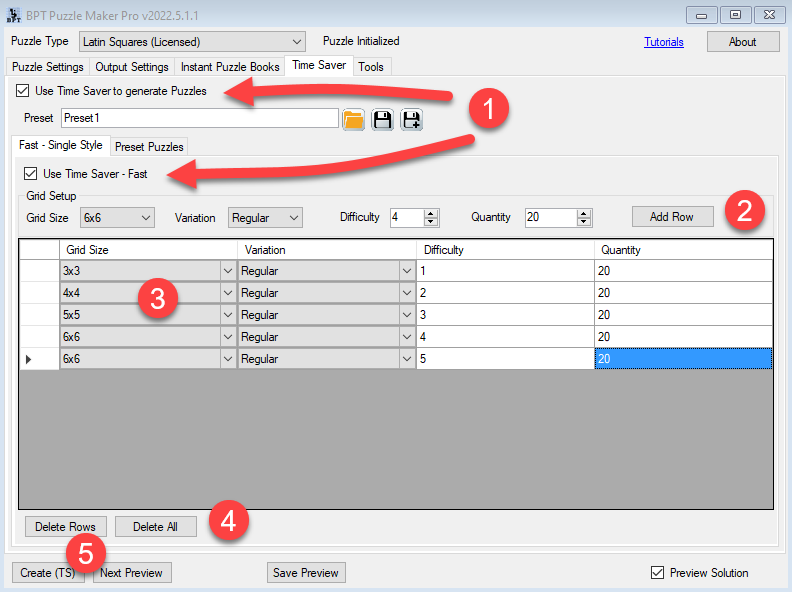
Task: Click the open preset folder icon
Action: (x=353, y=119)
